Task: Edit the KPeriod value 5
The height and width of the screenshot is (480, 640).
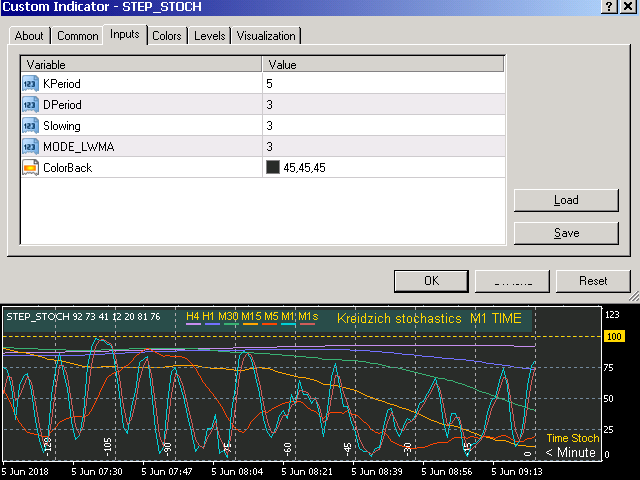Action: 380,84
